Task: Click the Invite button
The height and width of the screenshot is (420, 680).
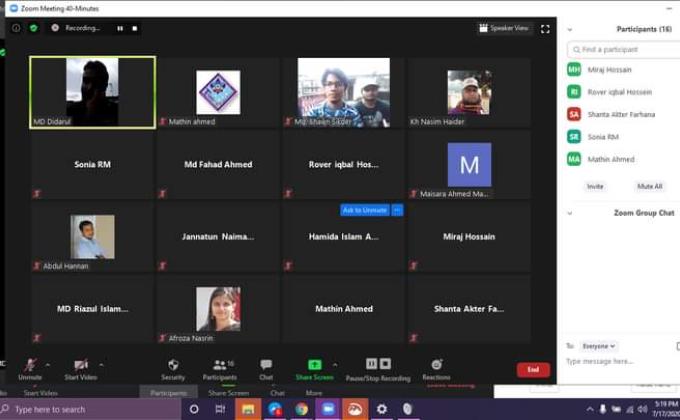Action: click(x=595, y=186)
